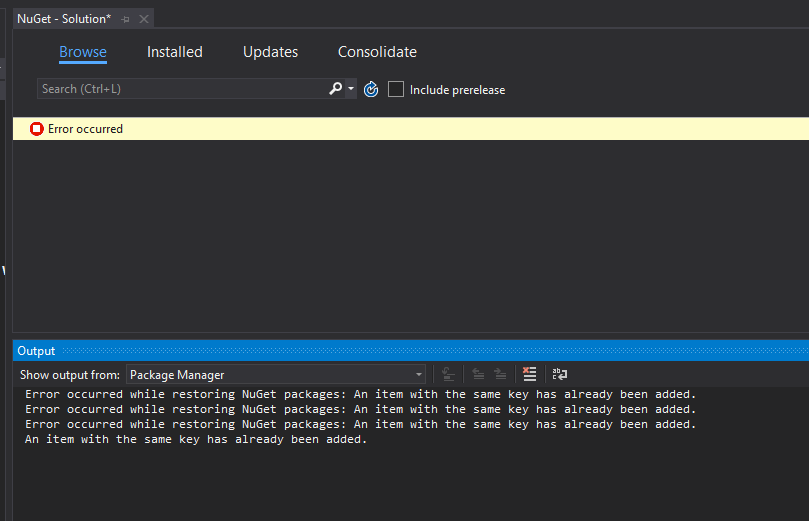The height and width of the screenshot is (521, 809).
Task: Open Show output from dropdown
Action: [276, 375]
